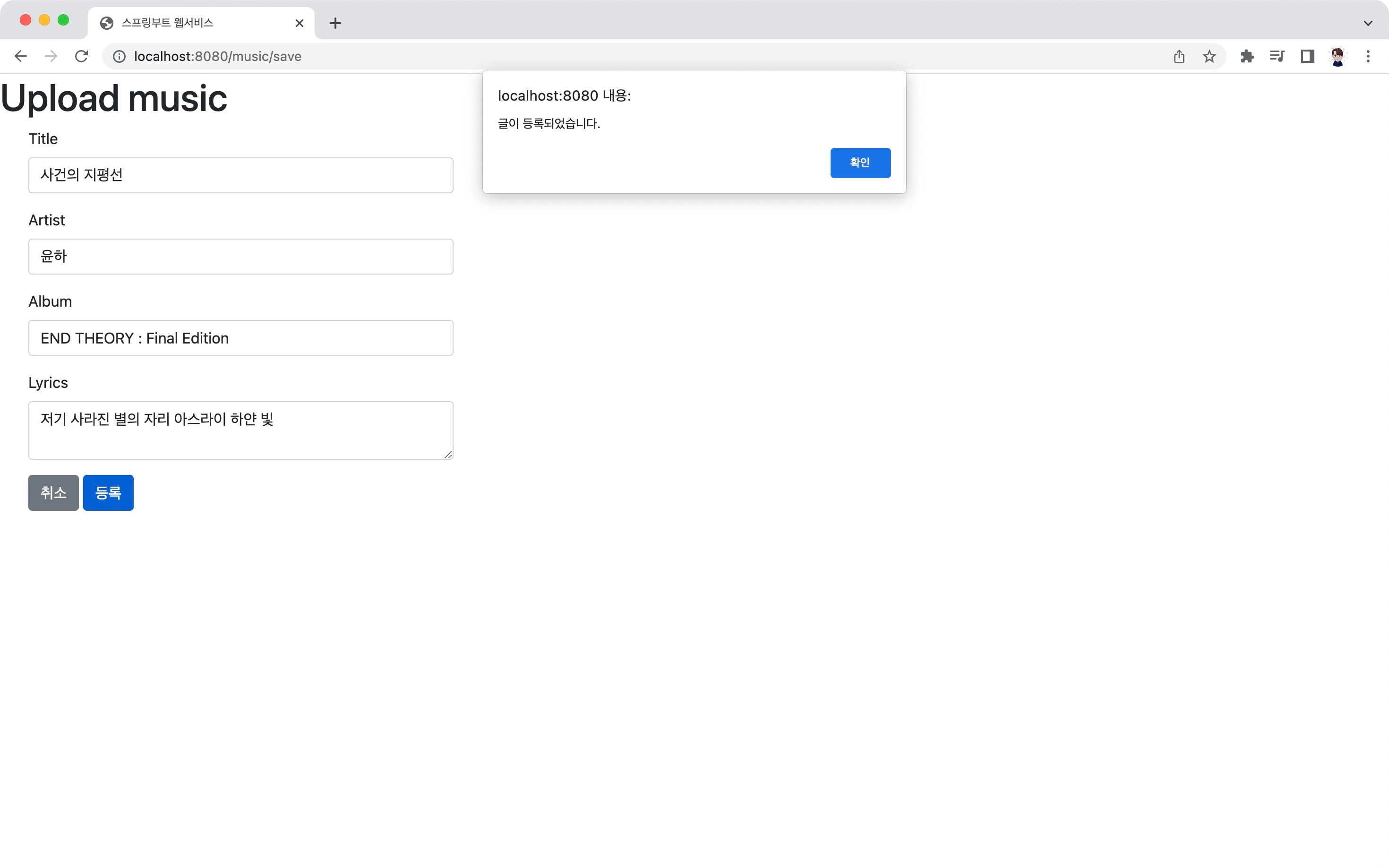Click the user profile avatar
This screenshot has height=868, width=1389.
[x=1338, y=56]
